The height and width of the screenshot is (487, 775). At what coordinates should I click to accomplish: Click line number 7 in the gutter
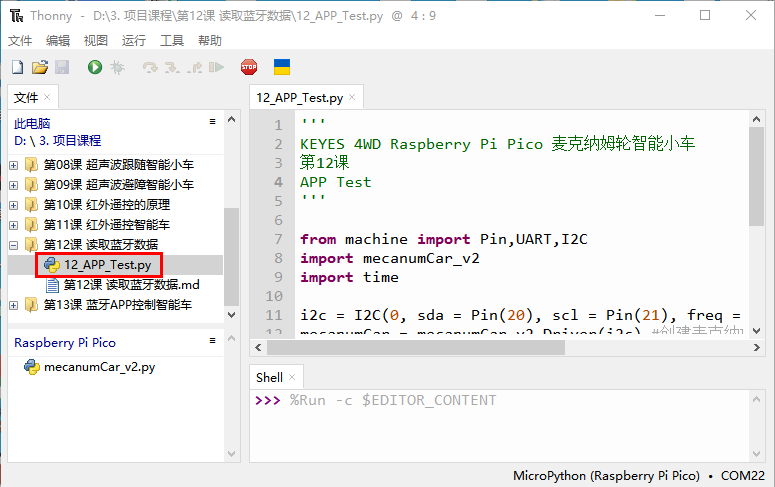(x=278, y=239)
